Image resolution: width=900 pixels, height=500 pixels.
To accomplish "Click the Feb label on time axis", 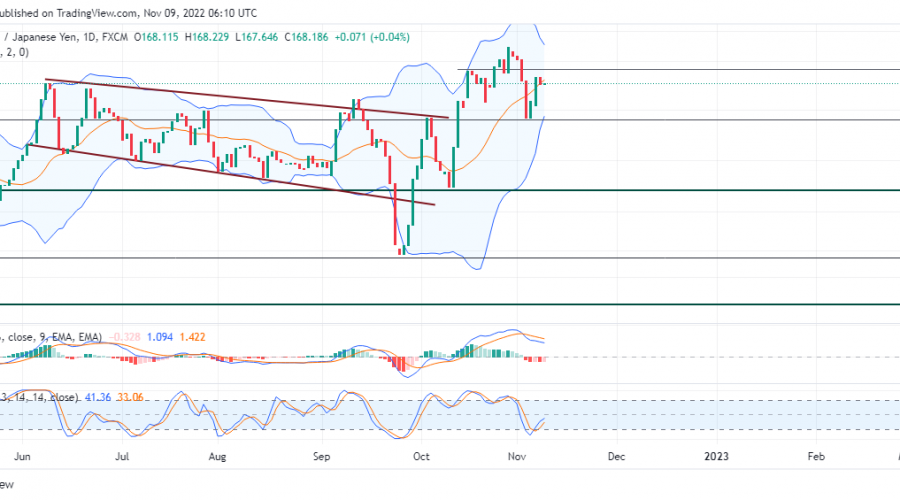I will click(x=816, y=456).
